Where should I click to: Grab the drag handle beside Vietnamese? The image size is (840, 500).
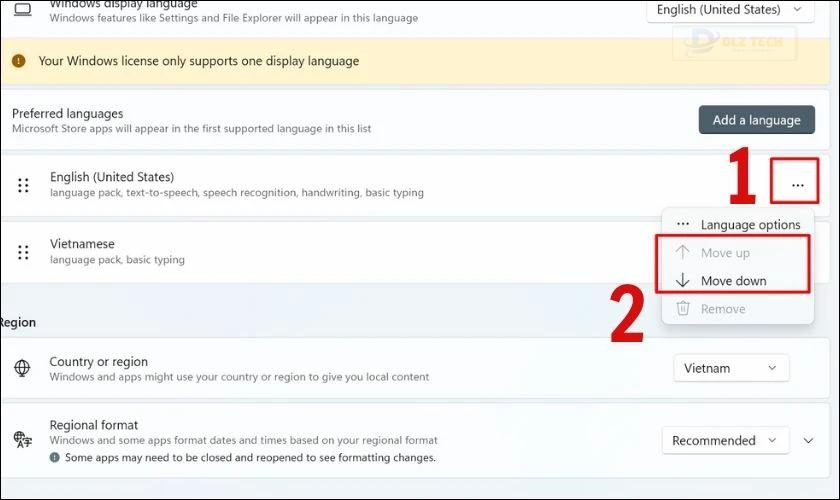[23, 252]
